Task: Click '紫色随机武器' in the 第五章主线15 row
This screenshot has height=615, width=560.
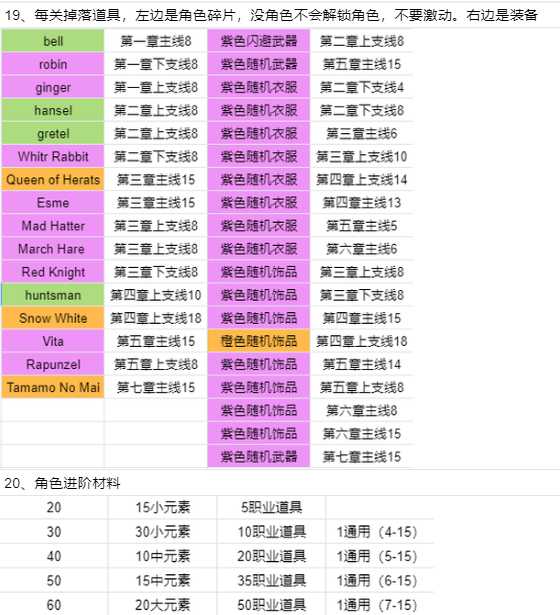Action: (x=259, y=64)
